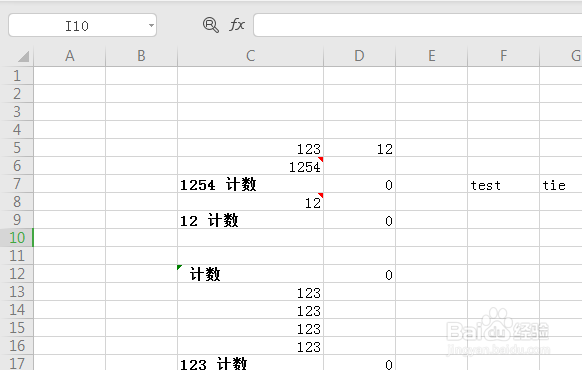Select the highlighted row 10 header
This screenshot has width=582, height=370.
17,238
